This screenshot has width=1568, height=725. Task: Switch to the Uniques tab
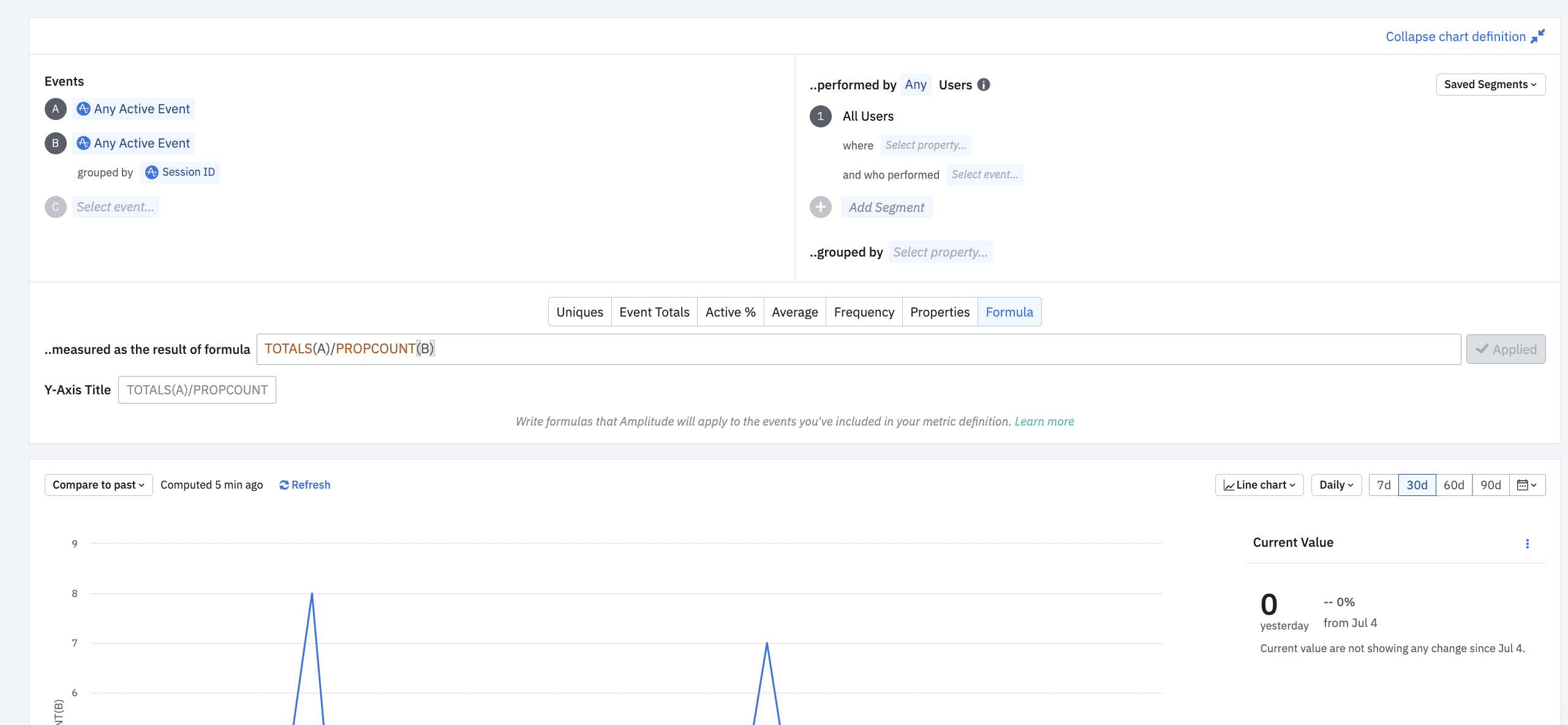[x=579, y=312]
